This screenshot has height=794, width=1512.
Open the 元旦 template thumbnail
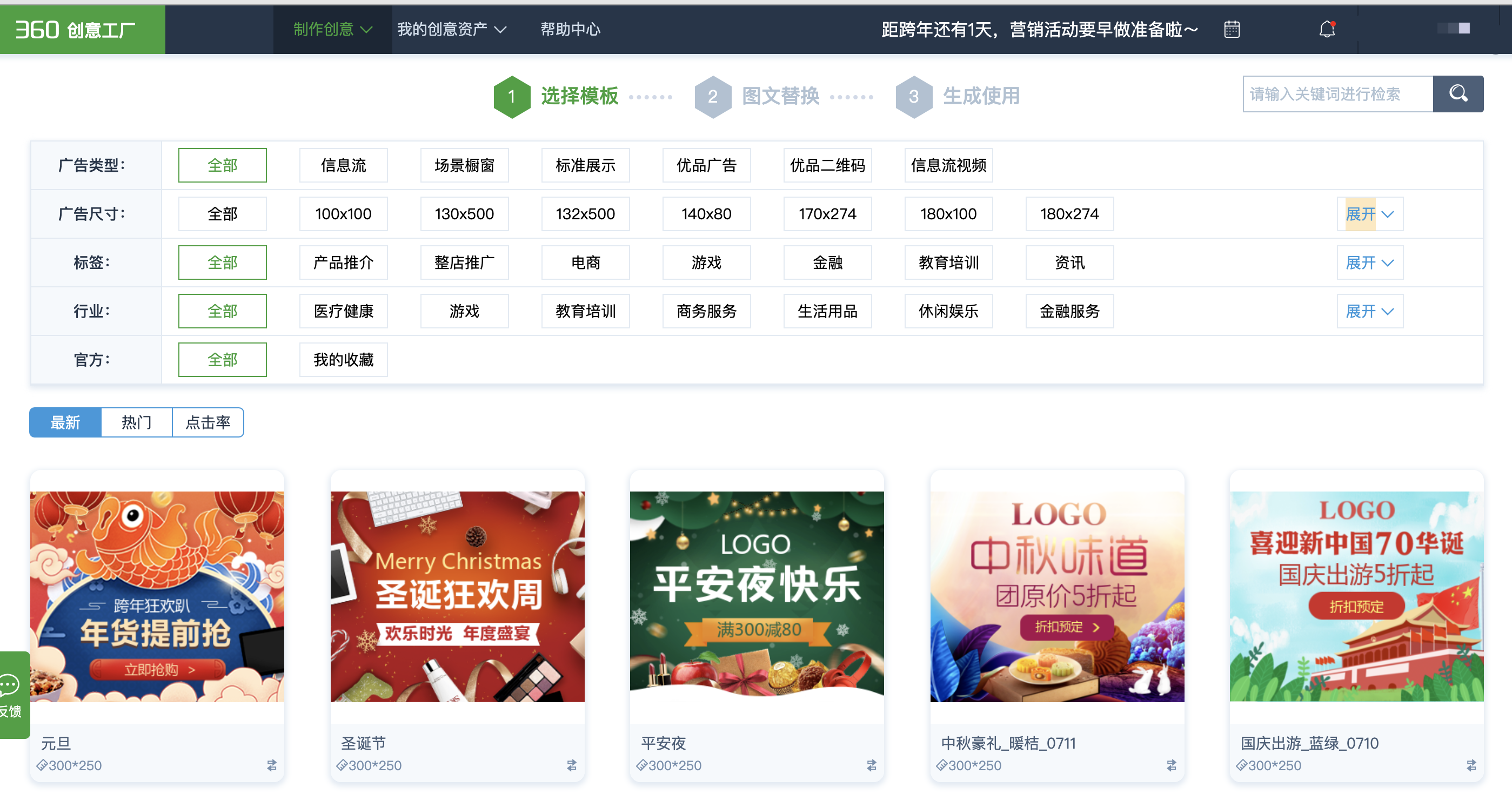[x=157, y=597]
